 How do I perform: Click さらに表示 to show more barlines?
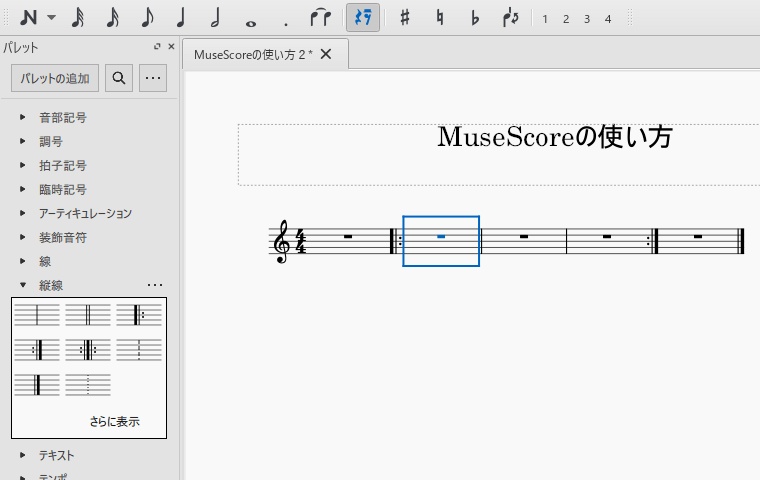tap(114, 421)
